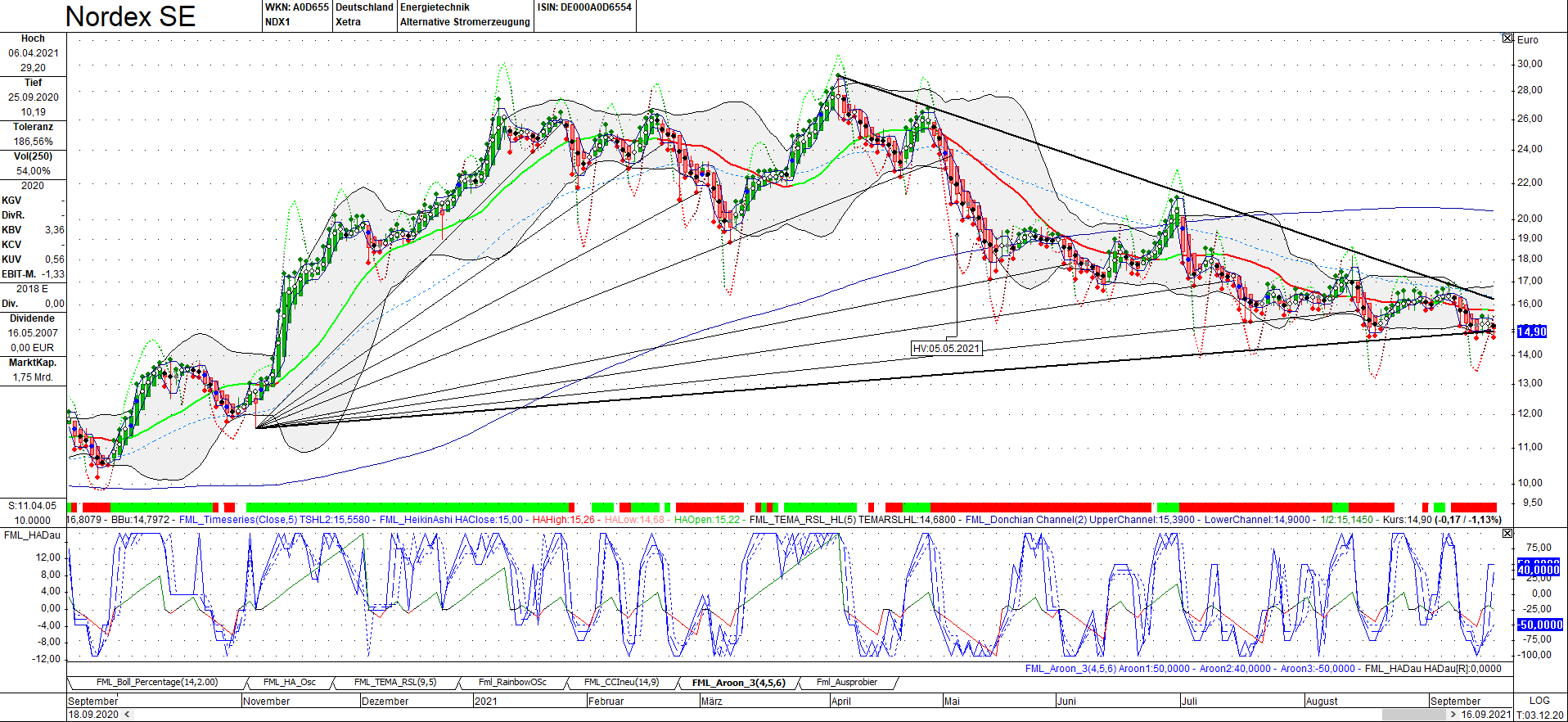The image size is (1568, 722).
Task: Click the 2018 E estimate header
Action: [x=33, y=289]
